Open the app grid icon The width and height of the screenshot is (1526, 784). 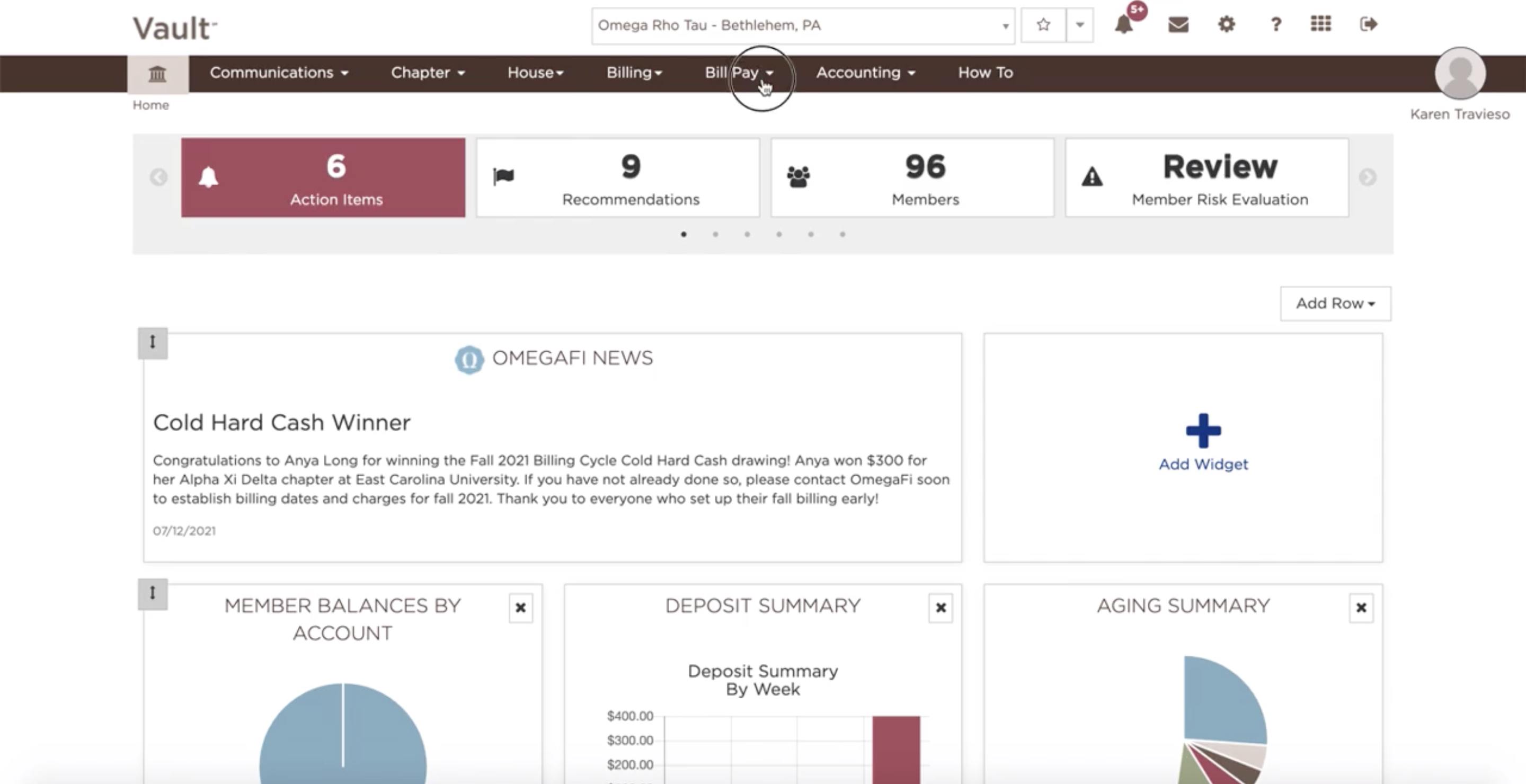tap(1320, 25)
